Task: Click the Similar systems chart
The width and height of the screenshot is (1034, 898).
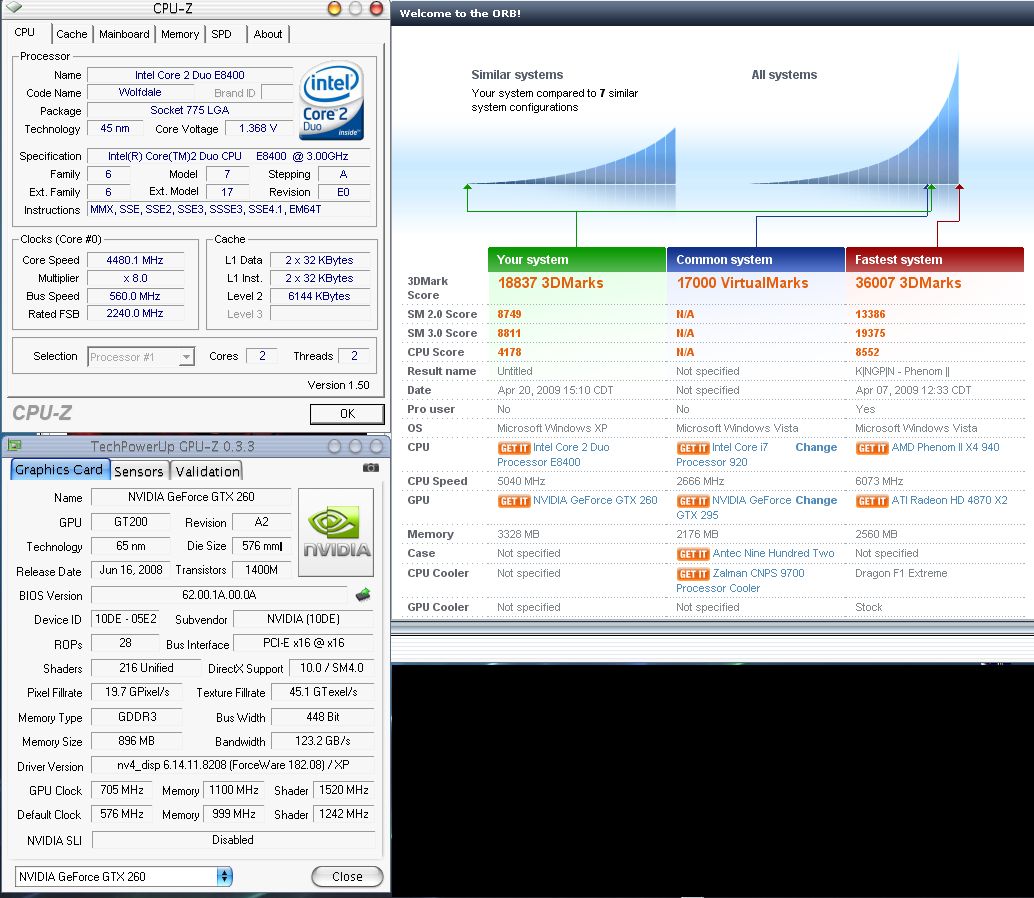Action: (572, 156)
